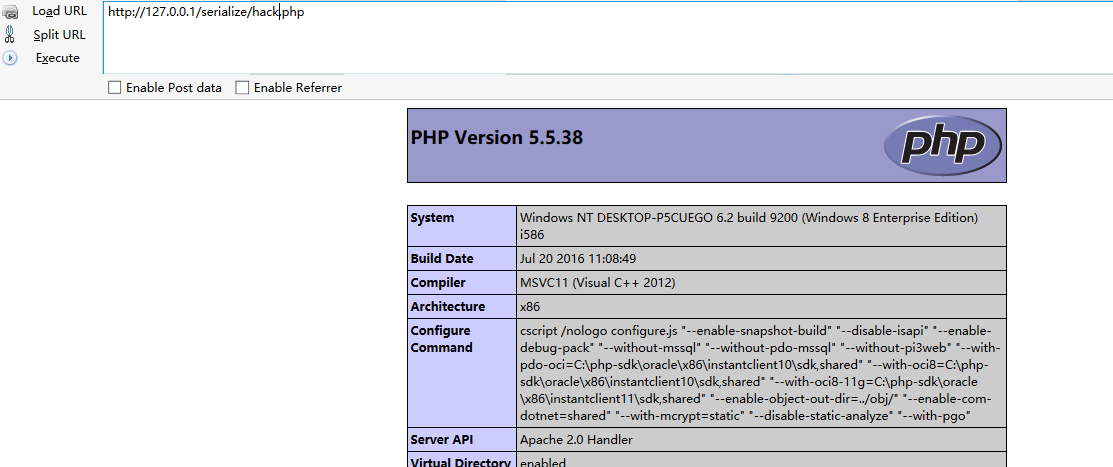This screenshot has width=1113, height=467.
Task: Click the Split URL button label
Action: click(x=59, y=35)
